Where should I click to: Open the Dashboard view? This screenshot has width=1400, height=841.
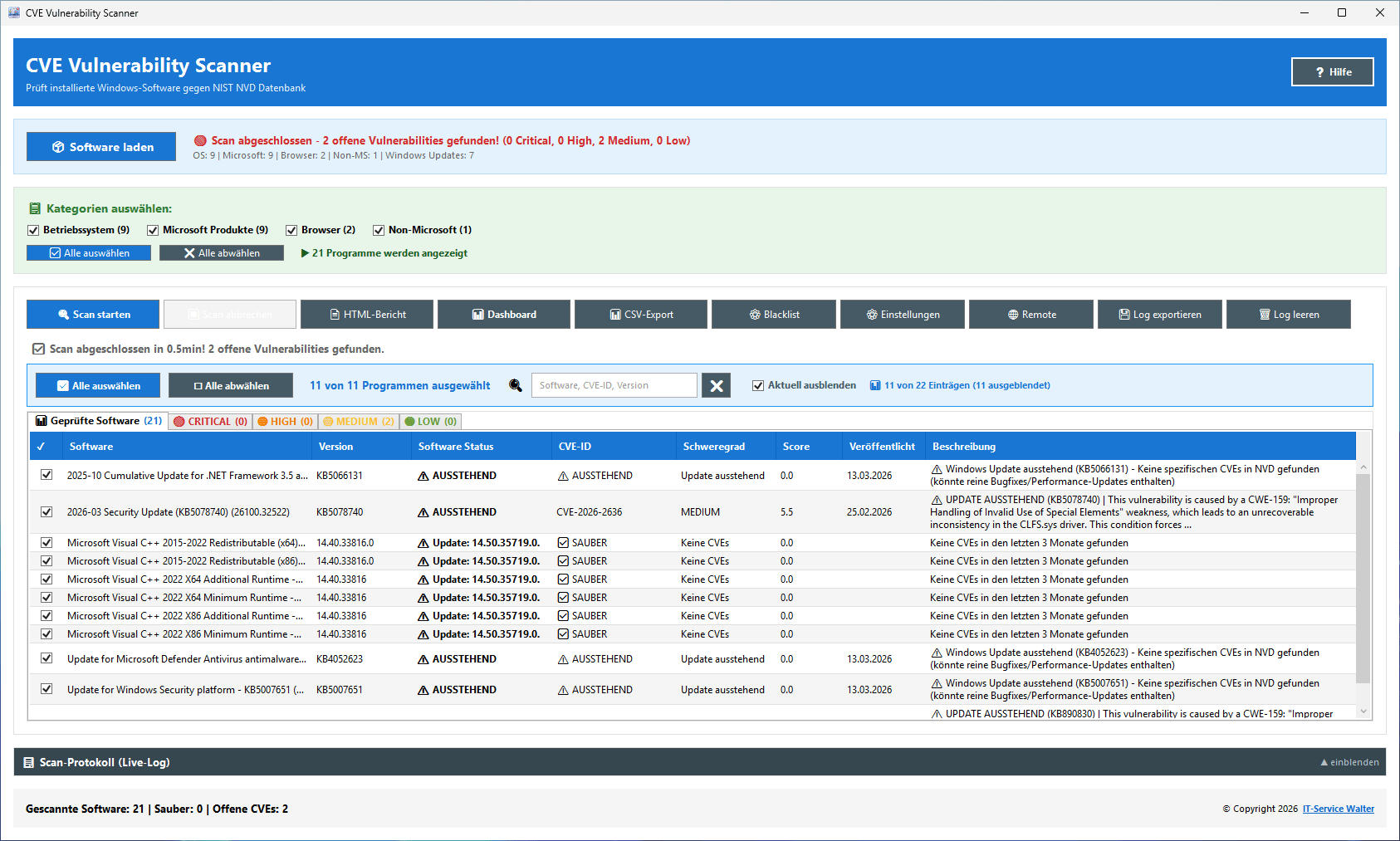pyautogui.click(x=504, y=315)
